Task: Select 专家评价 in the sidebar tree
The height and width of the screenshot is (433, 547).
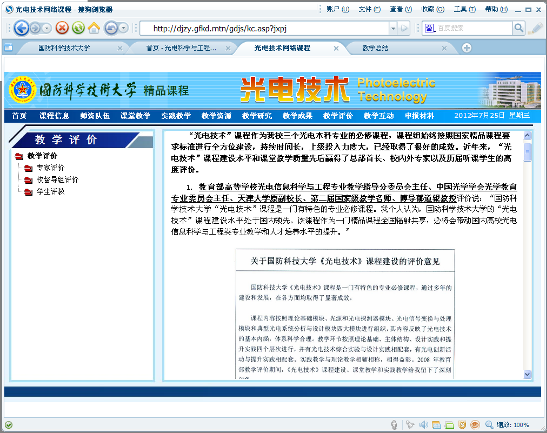Action: pyautogui.click(x=51, y=168)
